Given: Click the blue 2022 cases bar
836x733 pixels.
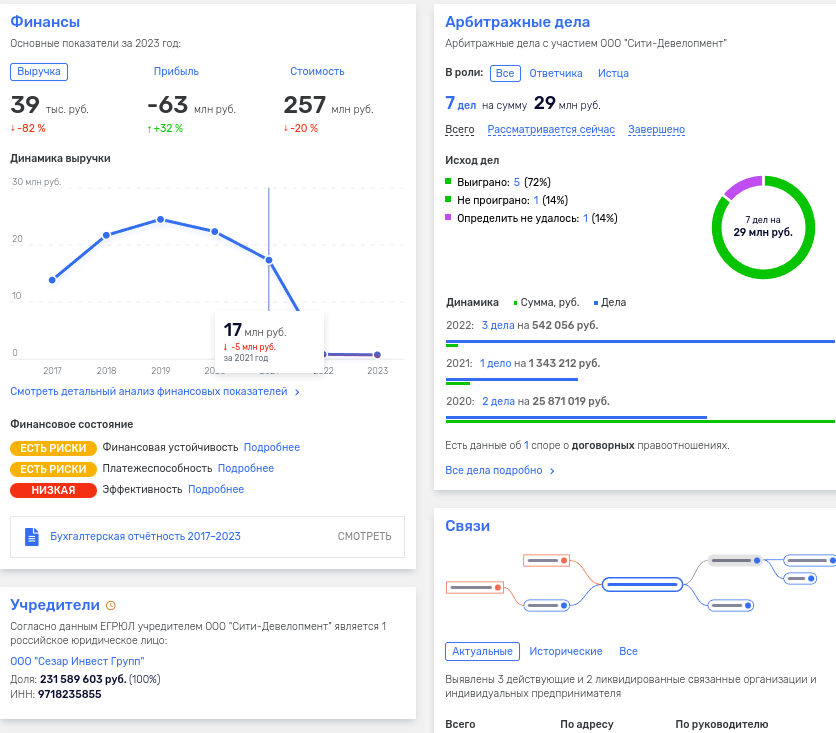Looking at the screenshot, I should (x=640, y=341).
